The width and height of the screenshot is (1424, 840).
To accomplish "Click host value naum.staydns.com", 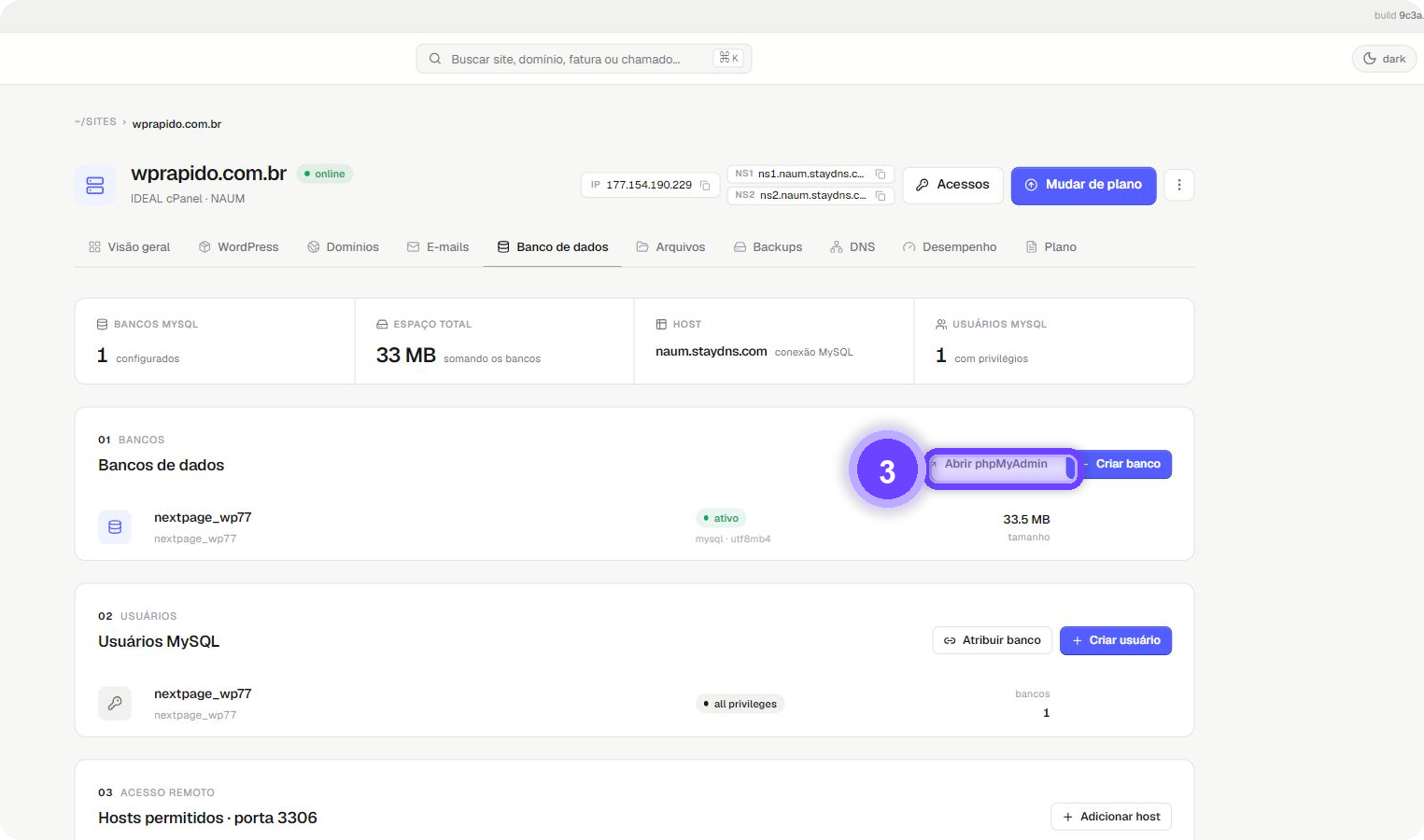I will click(x=712, y=351).
